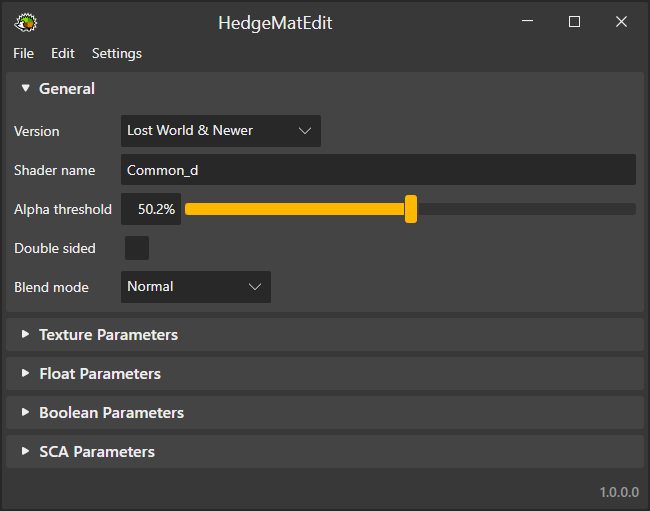Click the Blend mode label
Image resolution: width=650 pixels, height=511 pixels.
(x=51, y=287)
